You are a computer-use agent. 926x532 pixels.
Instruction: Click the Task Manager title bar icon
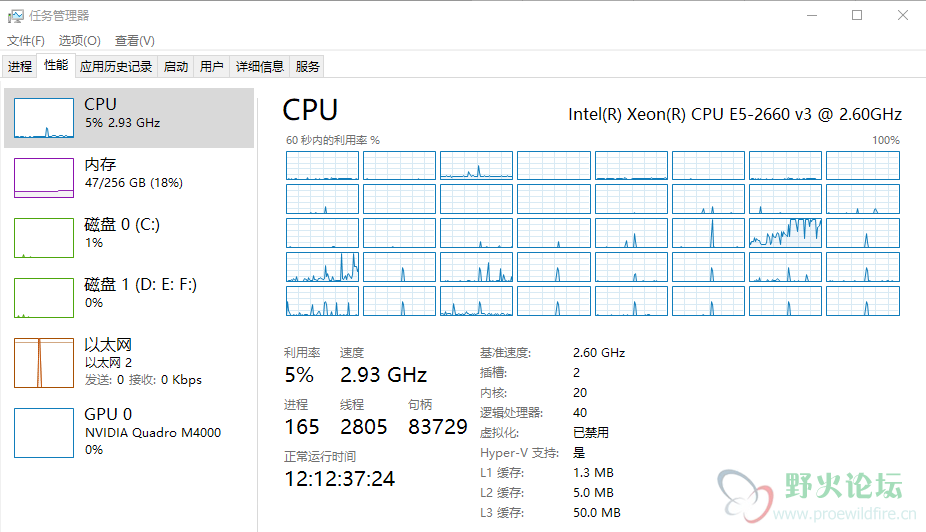pos(15,16)
